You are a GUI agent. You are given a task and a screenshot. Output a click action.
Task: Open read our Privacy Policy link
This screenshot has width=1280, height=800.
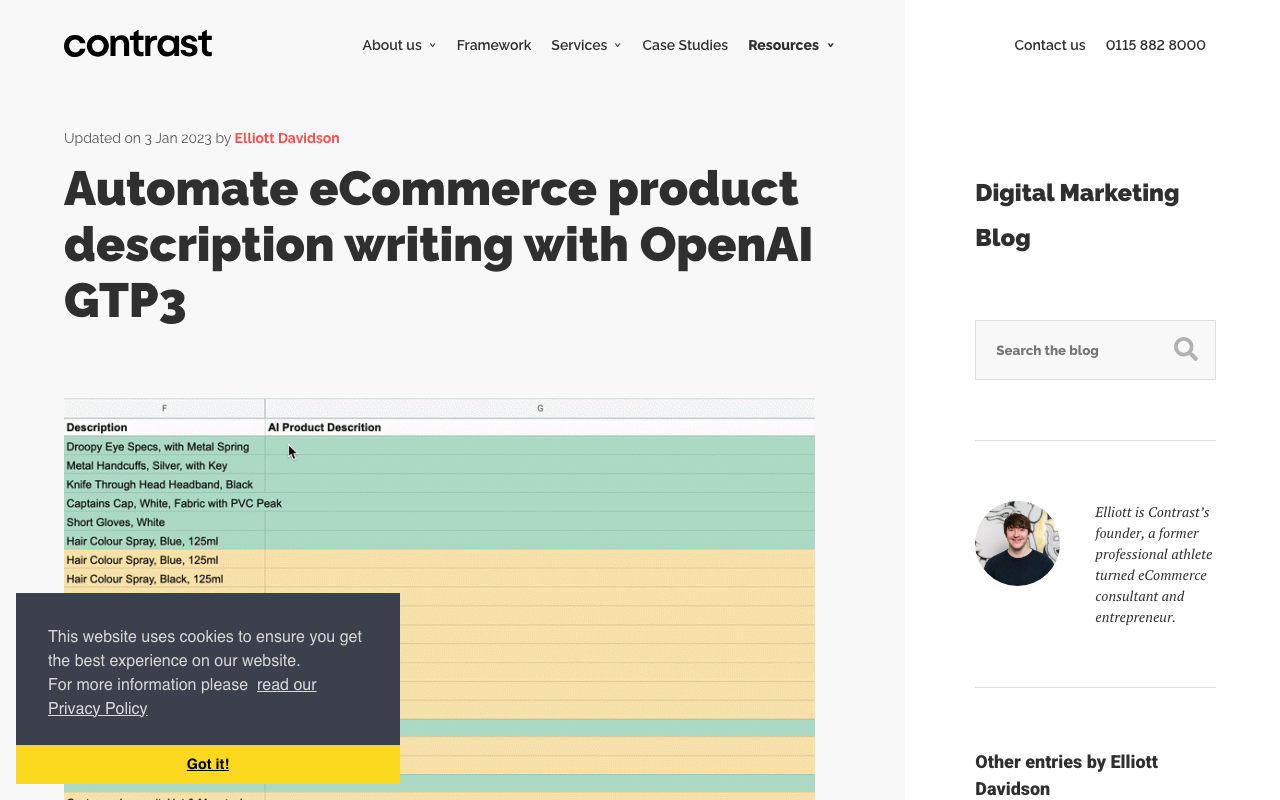click(182, 697)
